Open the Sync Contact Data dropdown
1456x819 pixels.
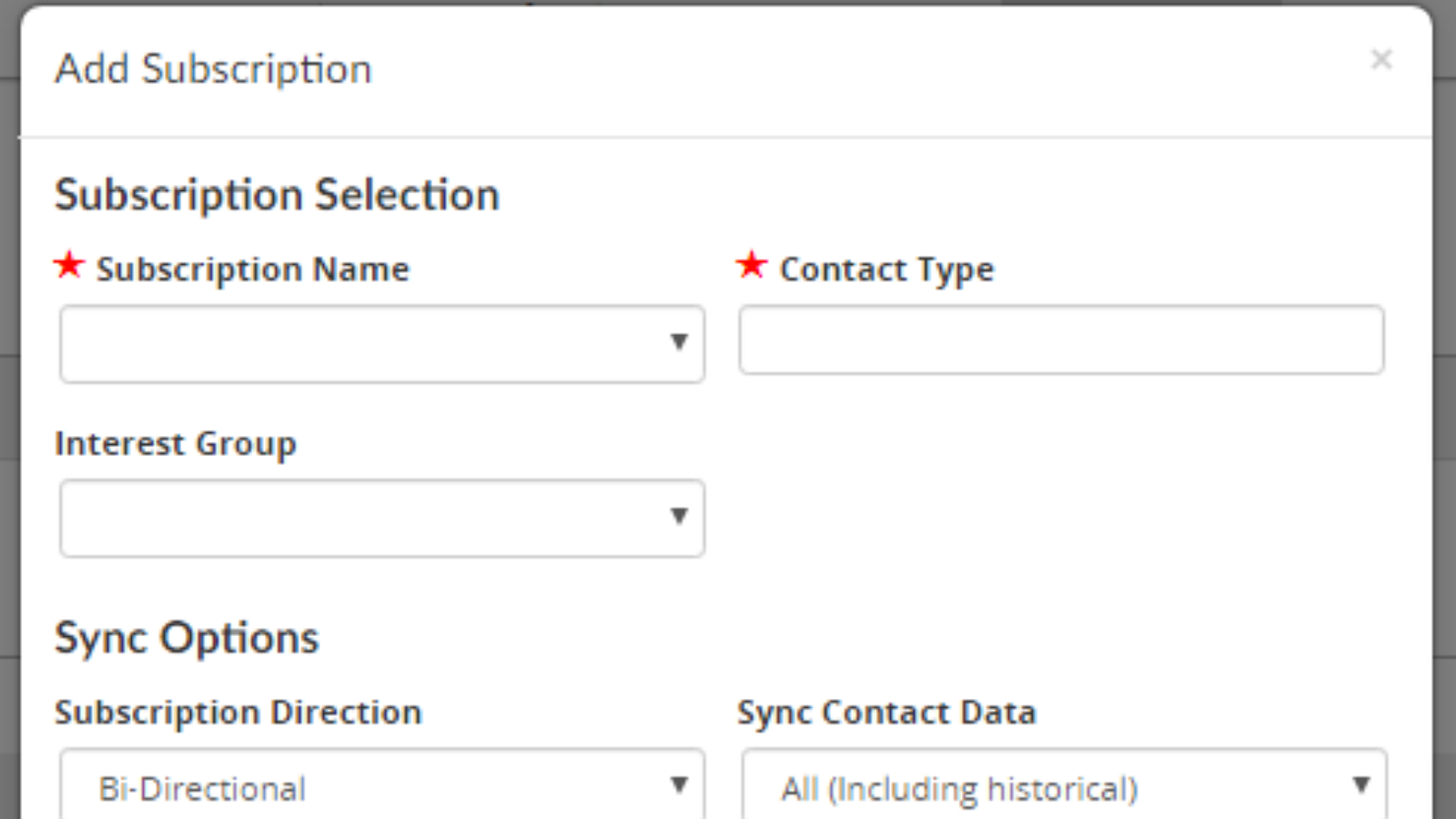[1060, 784]
